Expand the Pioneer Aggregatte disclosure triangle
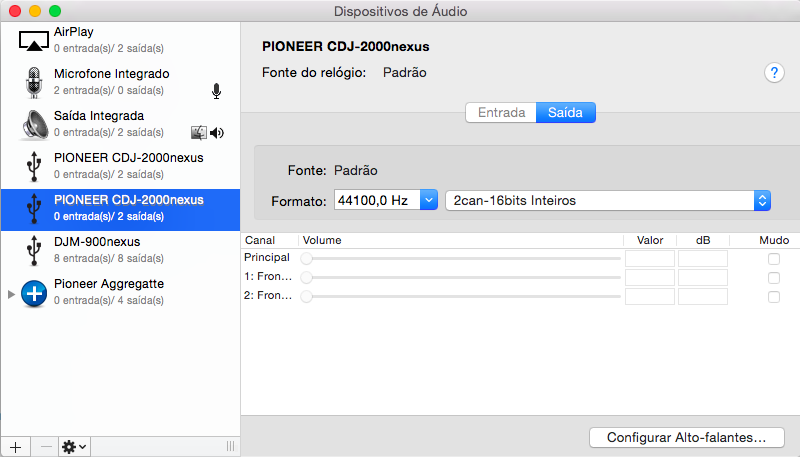Image resolution: width=800 pixels, height=457 pixels. pos(11,293)
